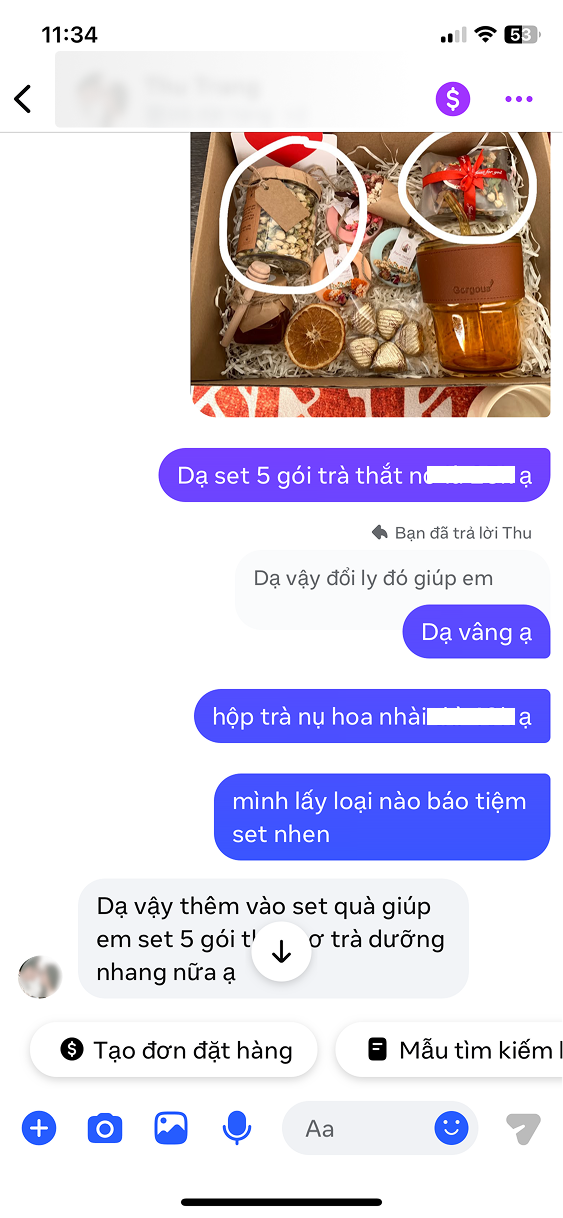The height and width of the screenshot is (1218, 563).
Task: Tap the hộp trà nụ hoa nhài message
Action: click(372, 716)
